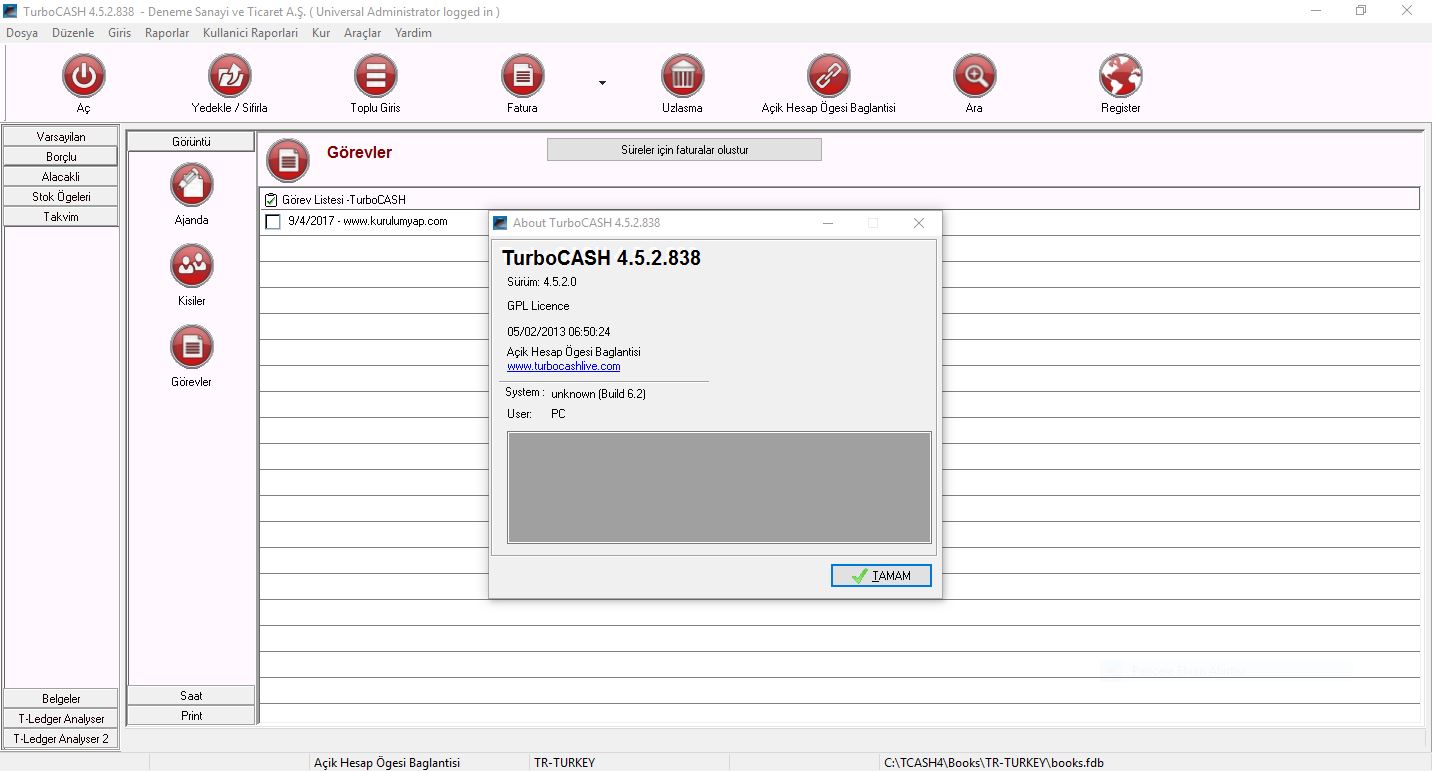Open Uzlasma reconciliation icon

pyautogui.click(x=682, y=76)
